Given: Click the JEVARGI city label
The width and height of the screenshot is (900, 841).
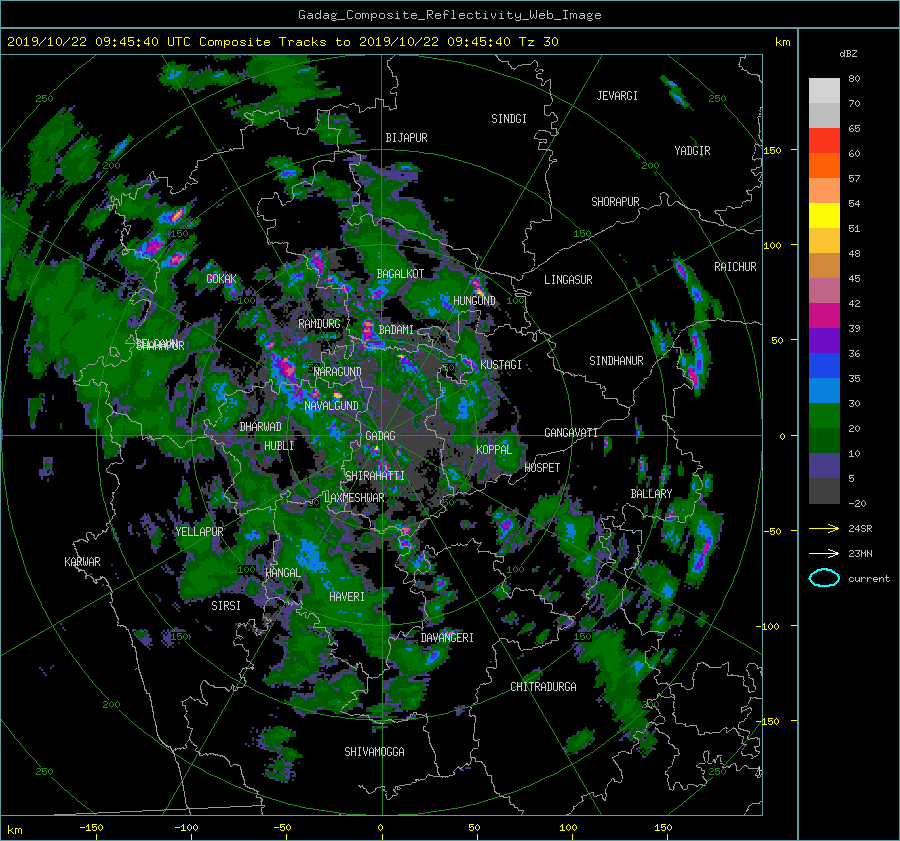Looking at the screenshot, I should pos(617,96).
